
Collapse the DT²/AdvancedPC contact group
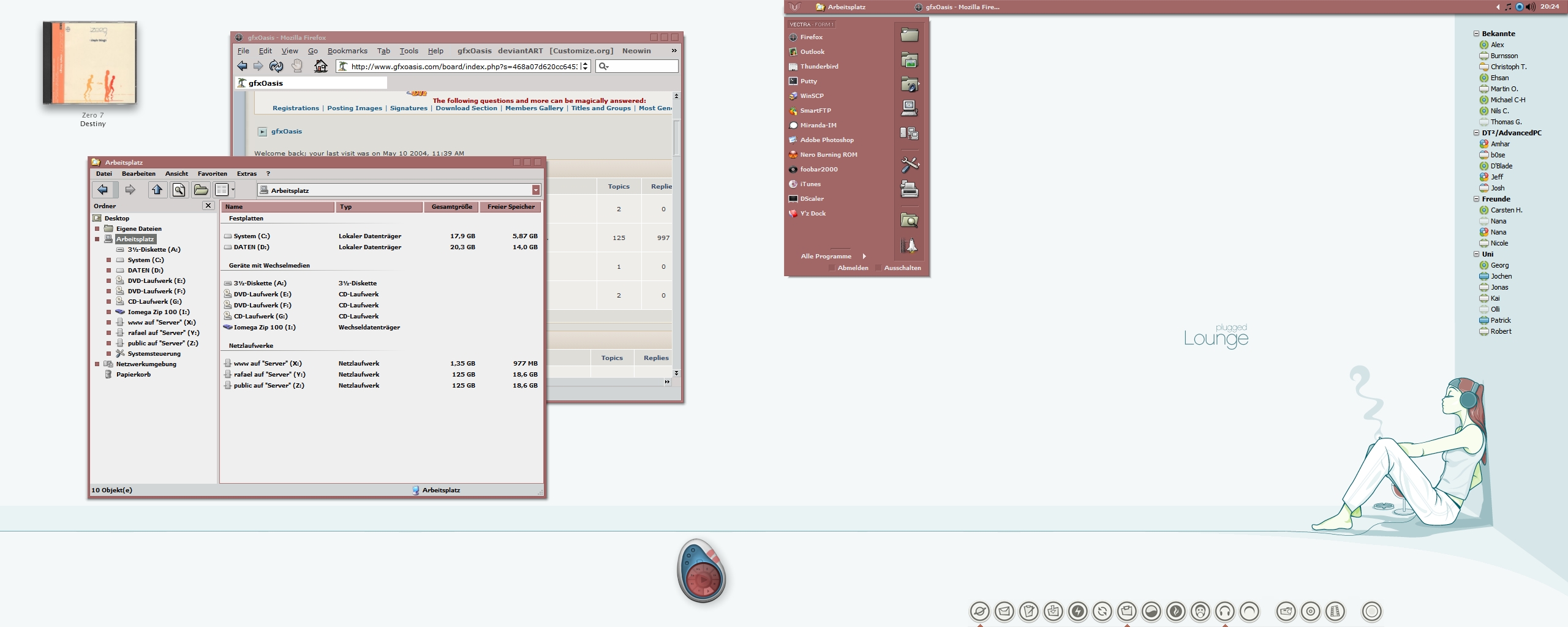point(1476,133)
